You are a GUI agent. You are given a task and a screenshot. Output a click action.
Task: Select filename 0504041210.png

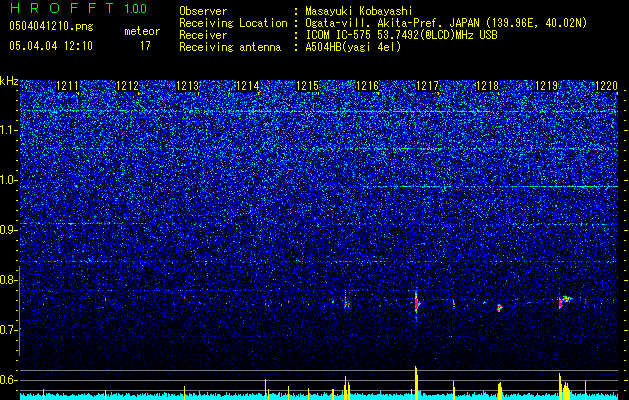click(51, 26)
